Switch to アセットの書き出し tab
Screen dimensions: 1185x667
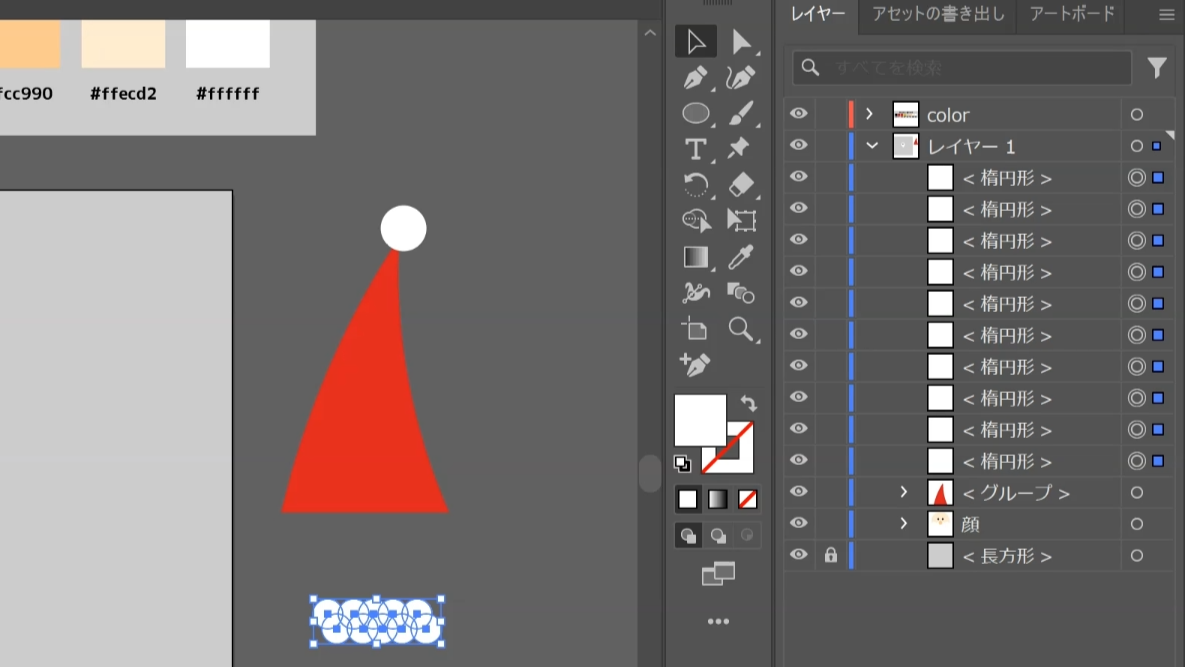click(938, 15)
